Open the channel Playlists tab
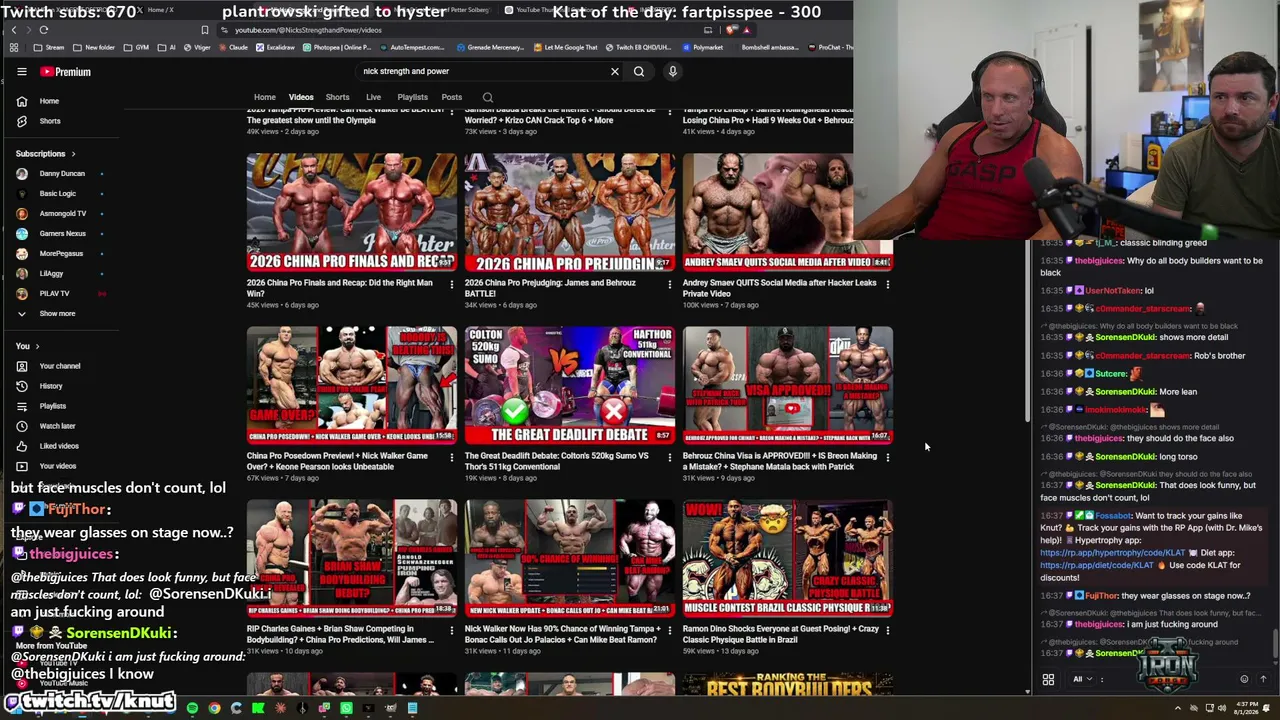This screenshot has width=1280, height=720. point(412,98)
